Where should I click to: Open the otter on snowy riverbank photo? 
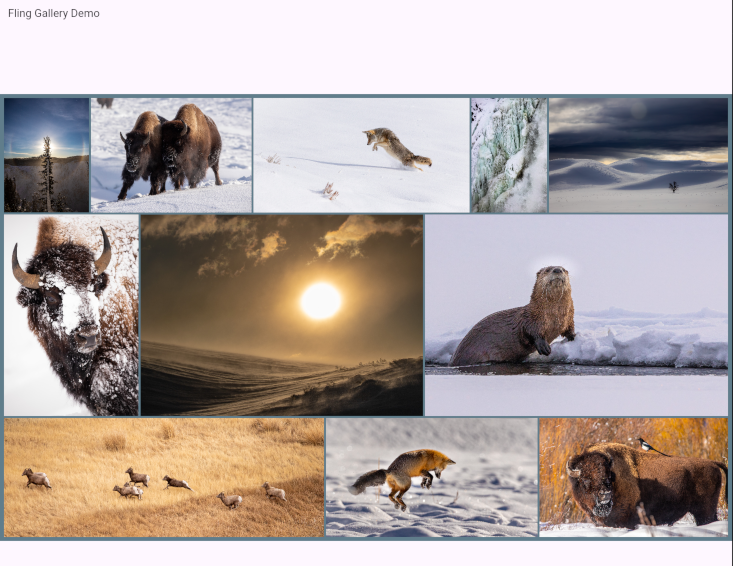point(576,315)
